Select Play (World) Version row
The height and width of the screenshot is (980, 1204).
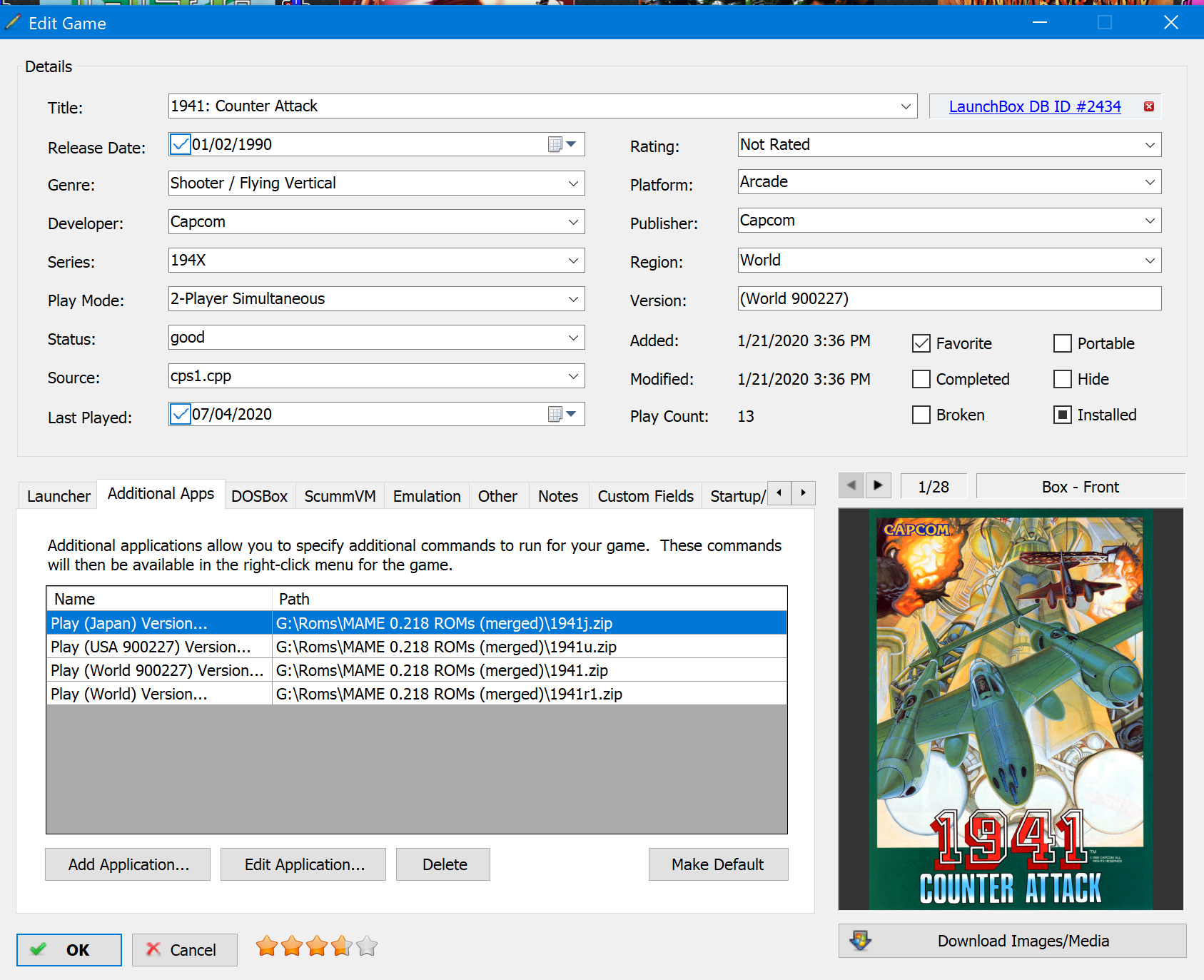point(417,694)
